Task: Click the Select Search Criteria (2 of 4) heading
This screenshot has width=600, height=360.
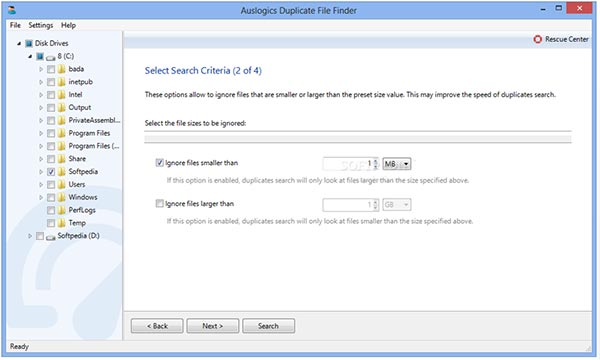Action: click(203, 71)
